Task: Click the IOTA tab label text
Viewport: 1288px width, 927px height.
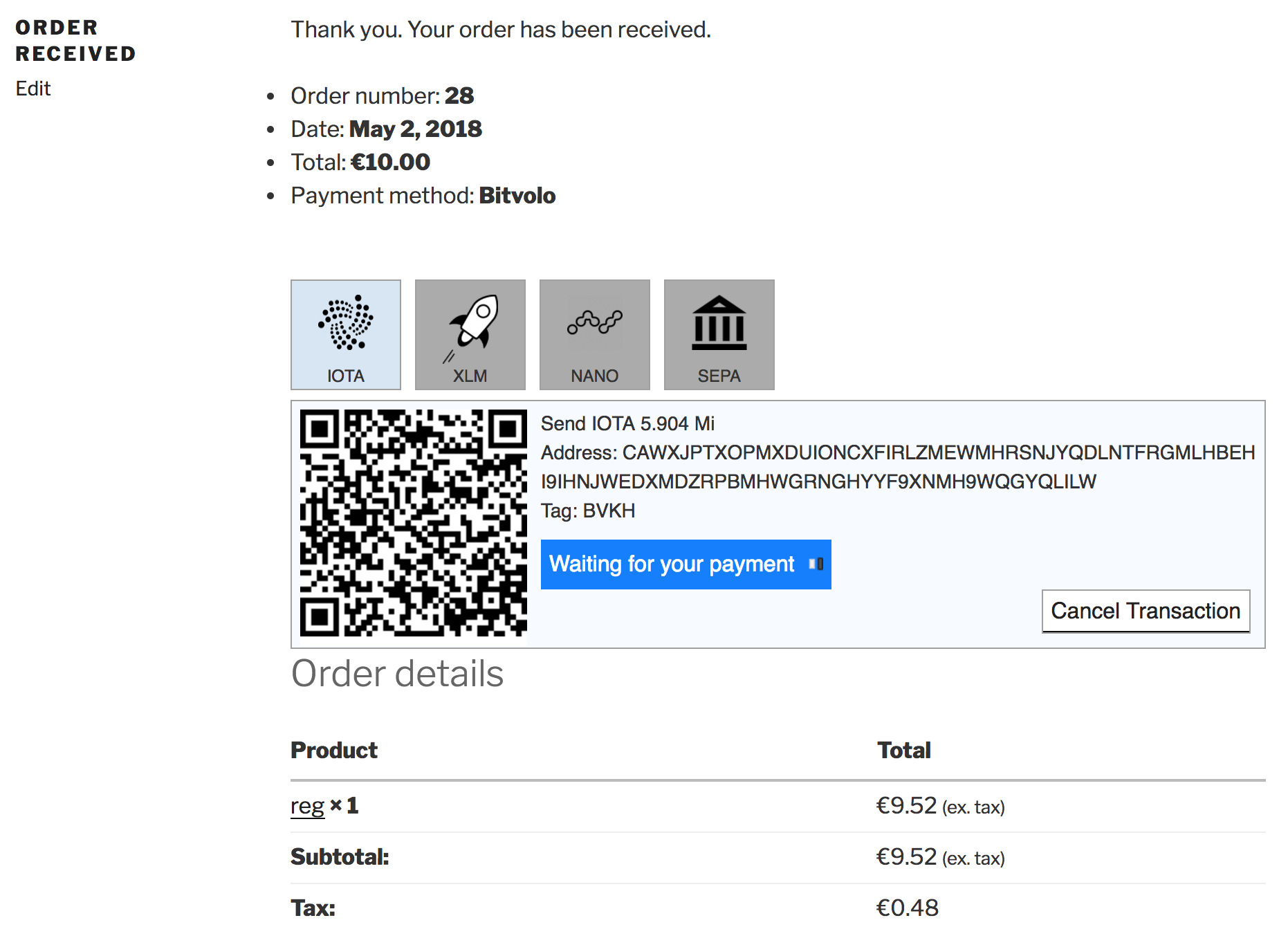Action: point(346,376)
